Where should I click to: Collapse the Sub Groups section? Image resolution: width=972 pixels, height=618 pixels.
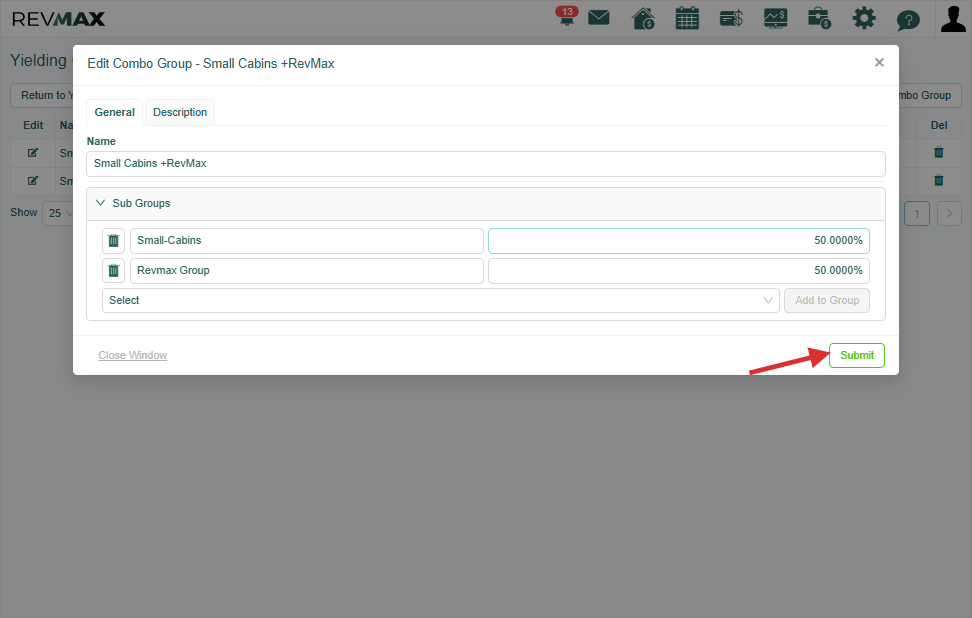pyautogui.click(x=486, y=203)
